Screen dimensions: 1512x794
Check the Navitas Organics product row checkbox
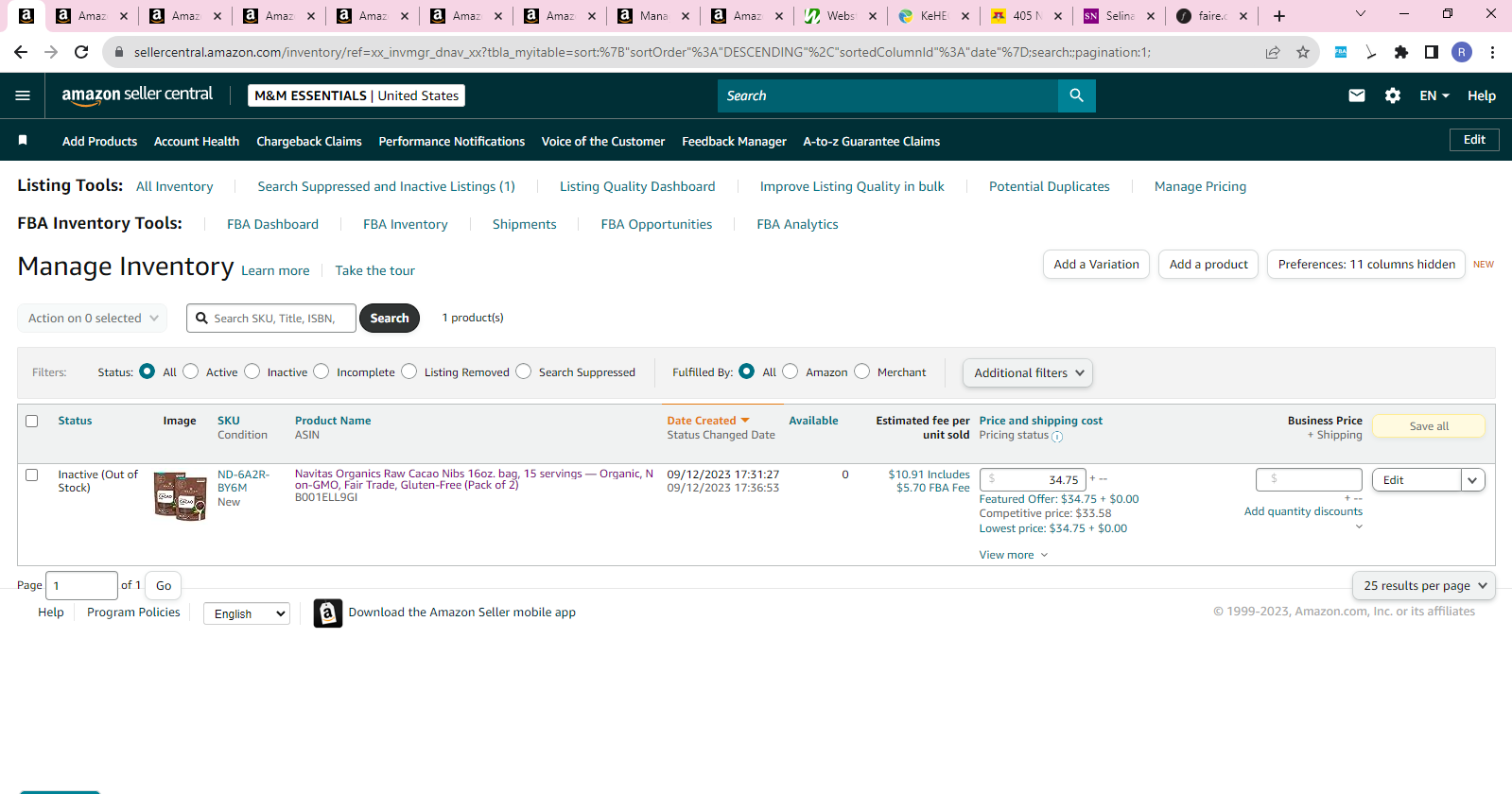(32, 475)
